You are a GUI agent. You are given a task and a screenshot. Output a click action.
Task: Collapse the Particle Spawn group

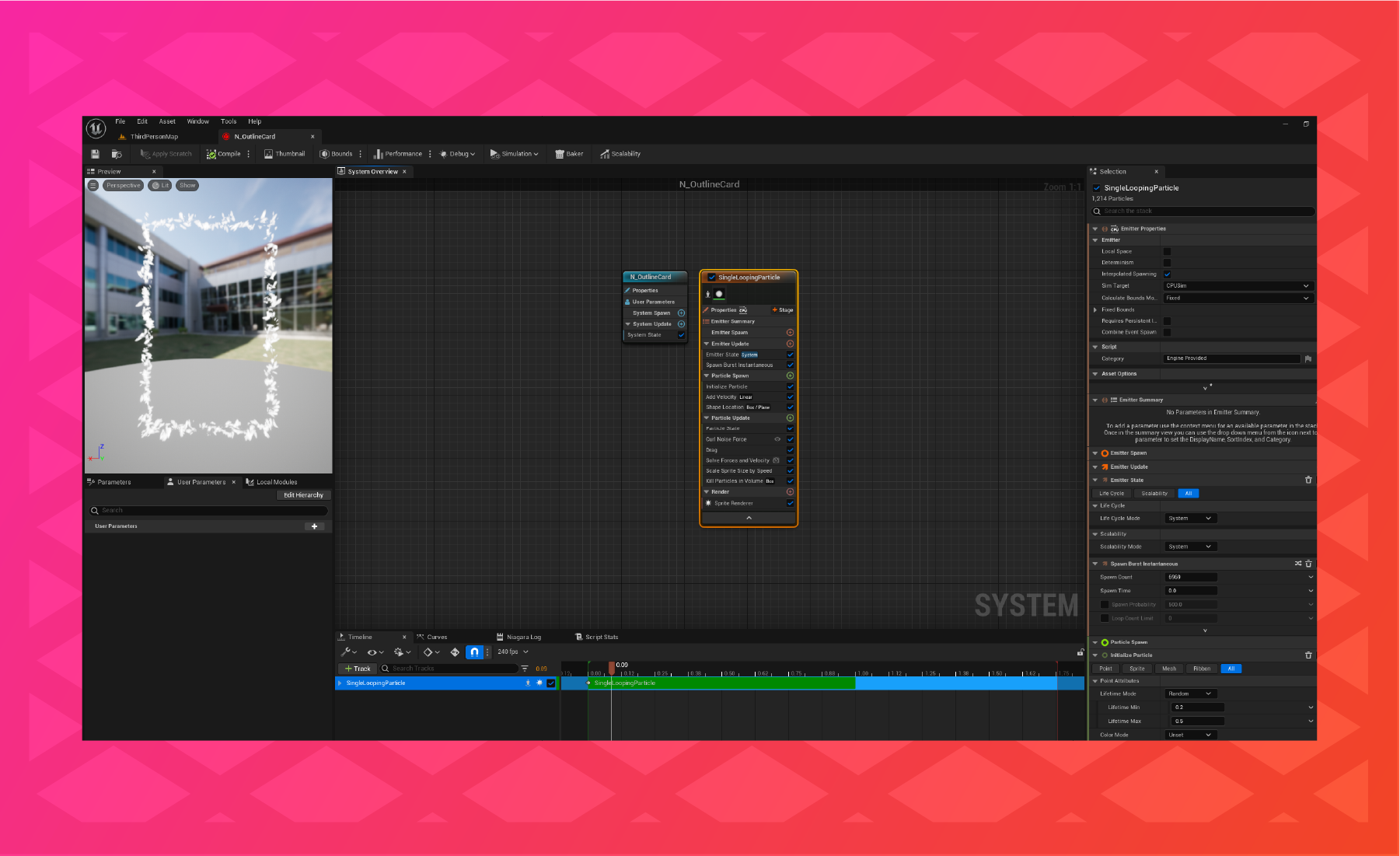pyautogui.click(x=706, y=376)
